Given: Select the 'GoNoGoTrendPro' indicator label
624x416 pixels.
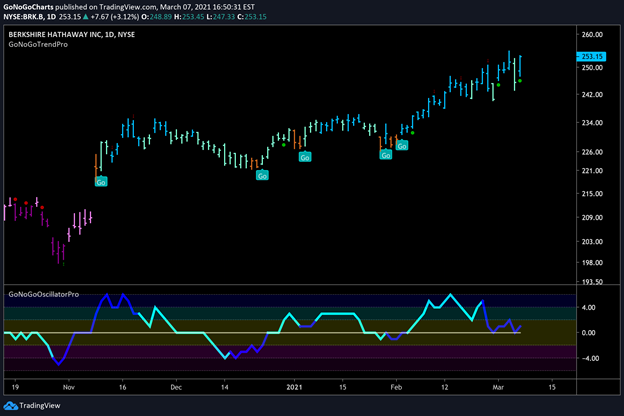Looking at the screenshot, I should coord(38,44).
